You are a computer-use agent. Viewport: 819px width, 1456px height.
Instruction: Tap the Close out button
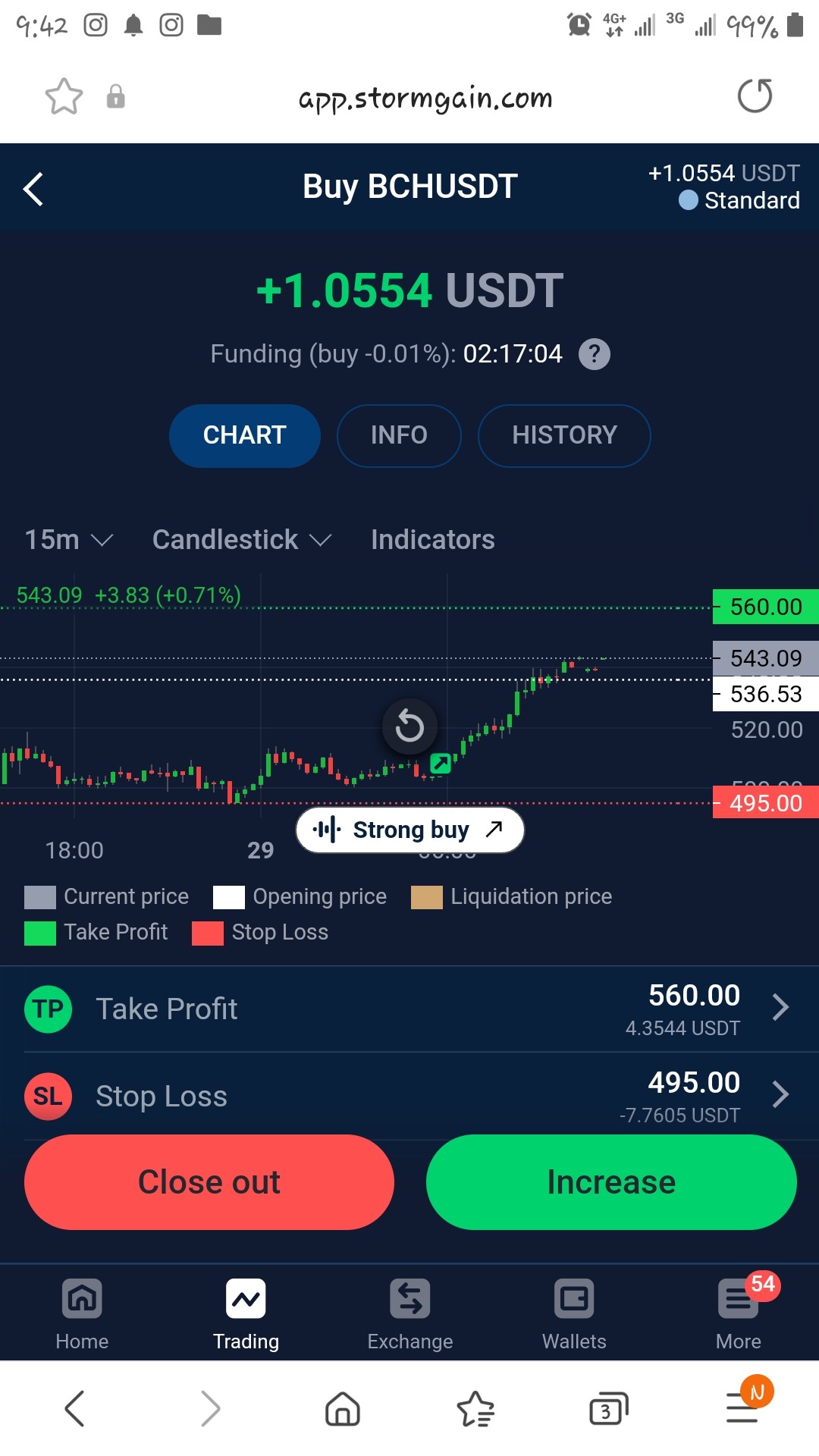coord(209,1182)
